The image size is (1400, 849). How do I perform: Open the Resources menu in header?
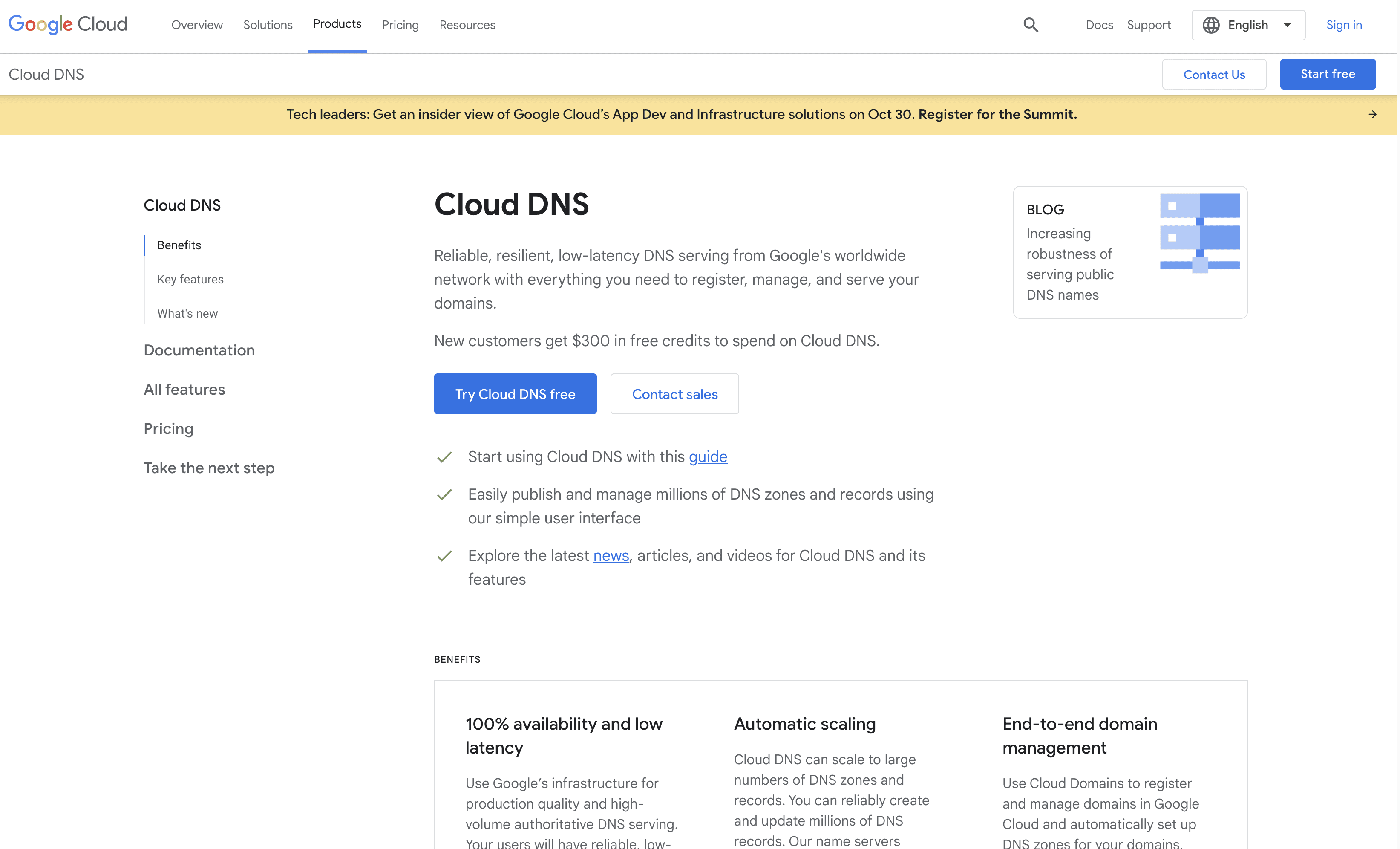pyautogui.click(x=467, y=25)
